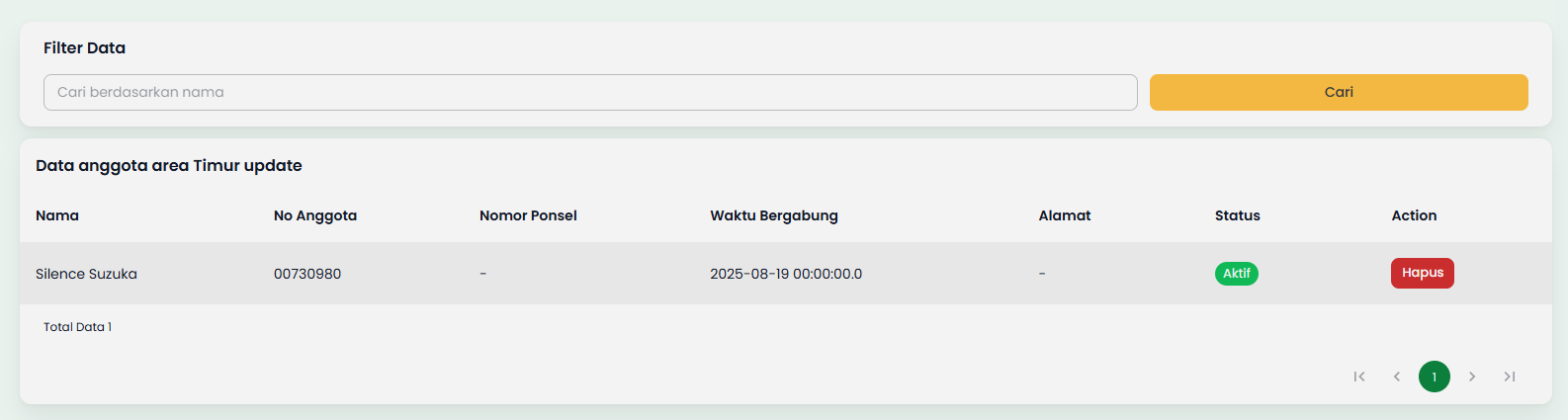
Task: Click the No Anggota column header
Action: (x=315, y=215)
